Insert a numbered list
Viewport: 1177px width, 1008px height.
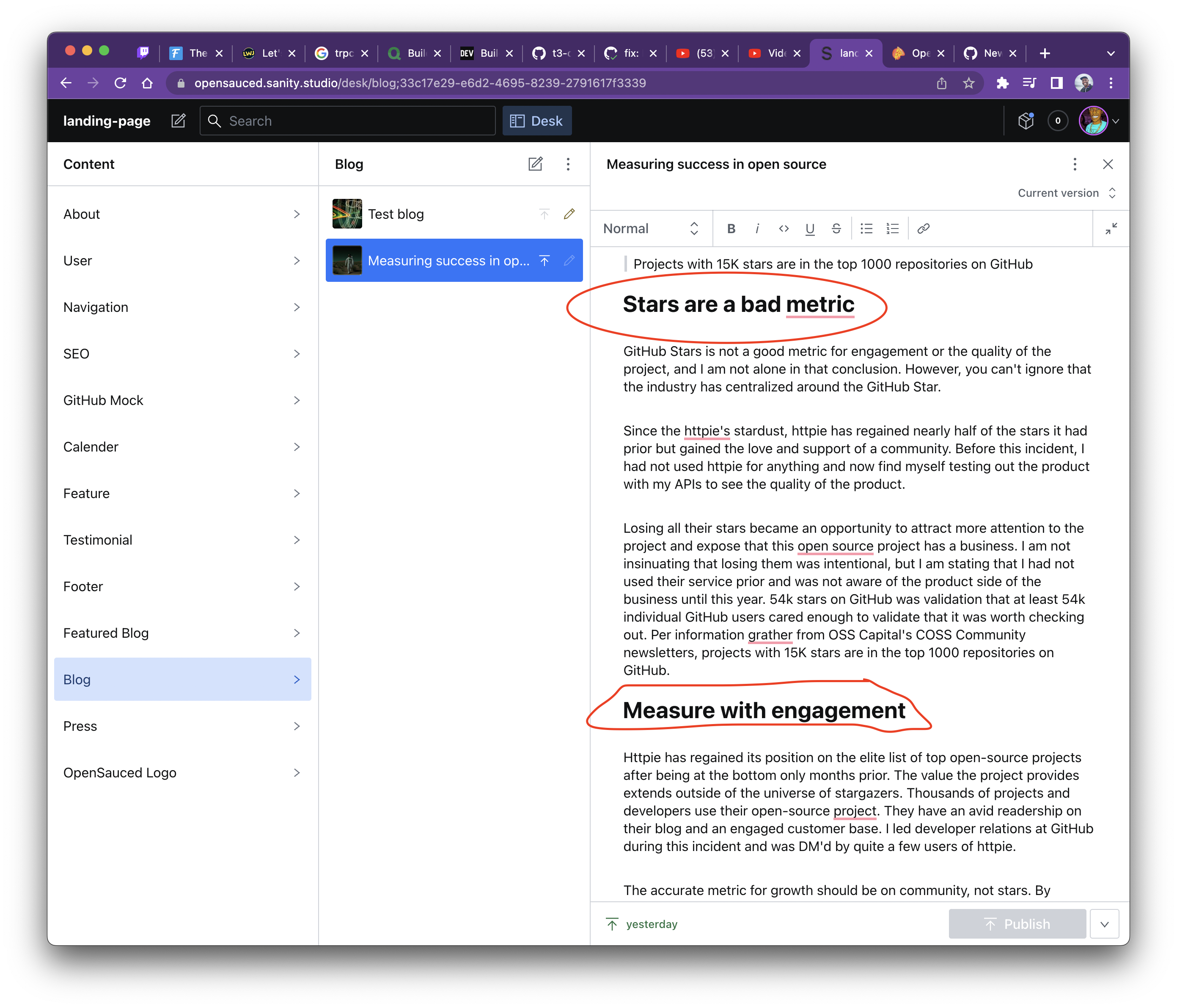click(x=892, y=229)
